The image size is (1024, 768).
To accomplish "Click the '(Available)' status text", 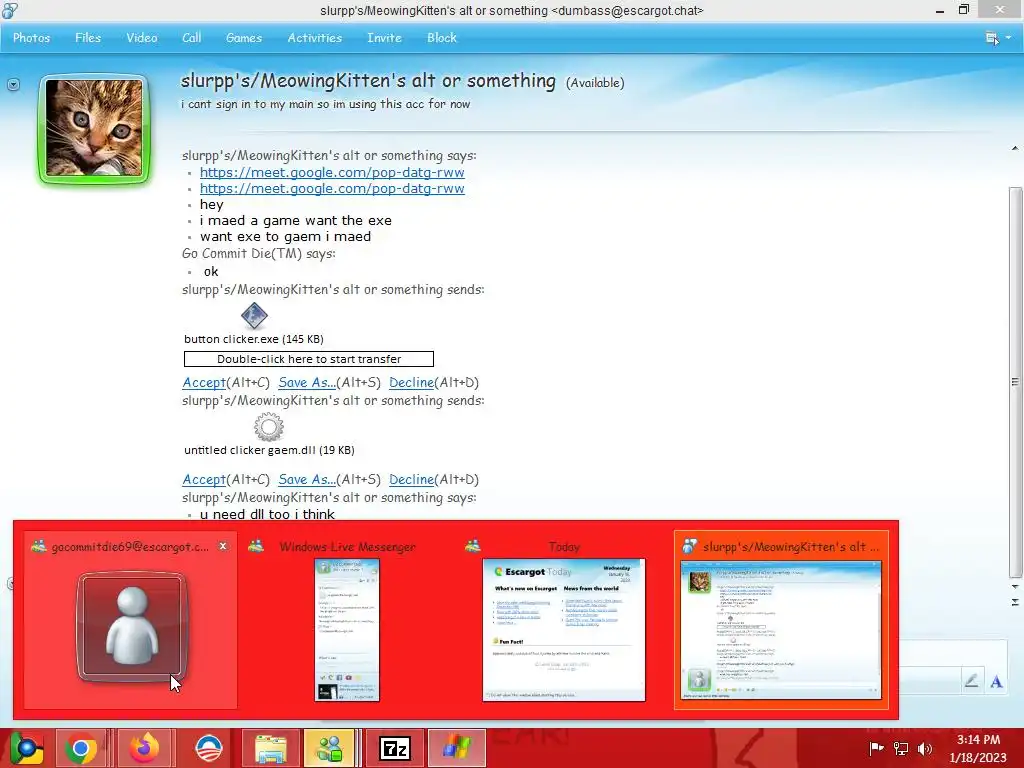I will pos(595,83).
